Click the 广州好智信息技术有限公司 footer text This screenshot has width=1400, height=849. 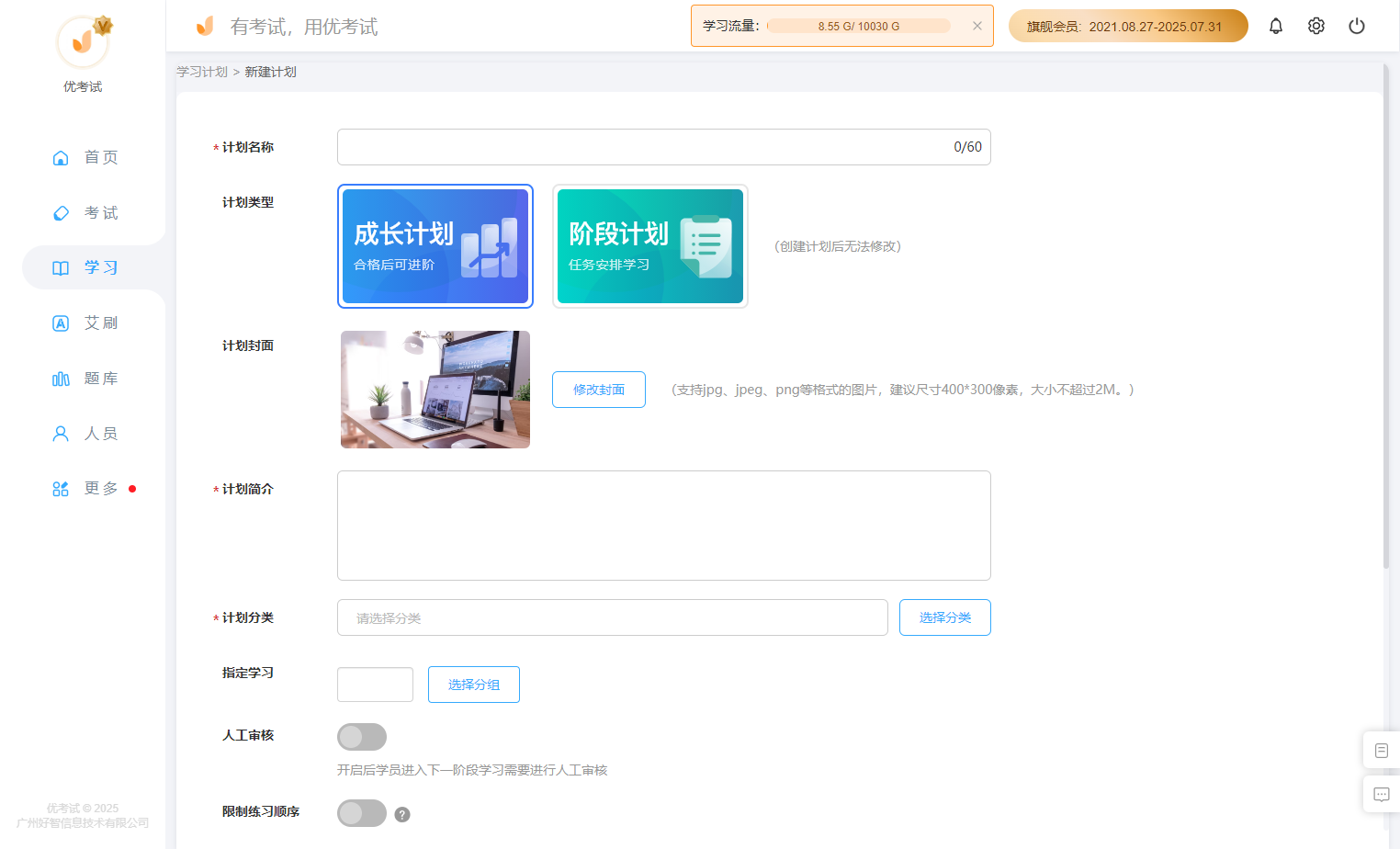click(83, 823)
